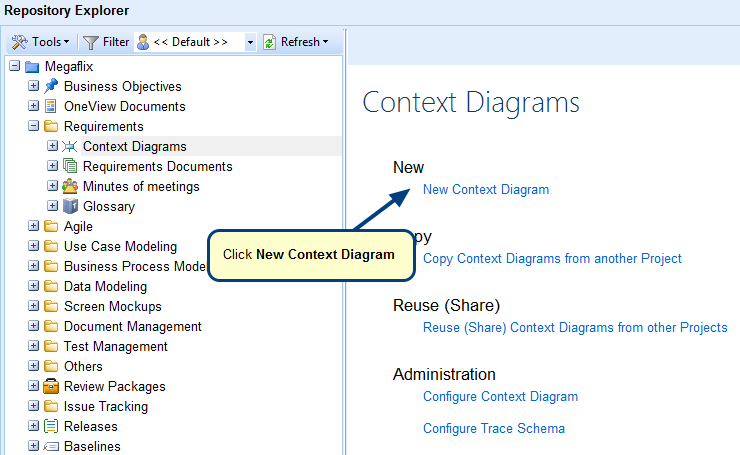Select the Baselines tree item
The width and height of the screenshot is (740, 455).
tap(92, 446)
